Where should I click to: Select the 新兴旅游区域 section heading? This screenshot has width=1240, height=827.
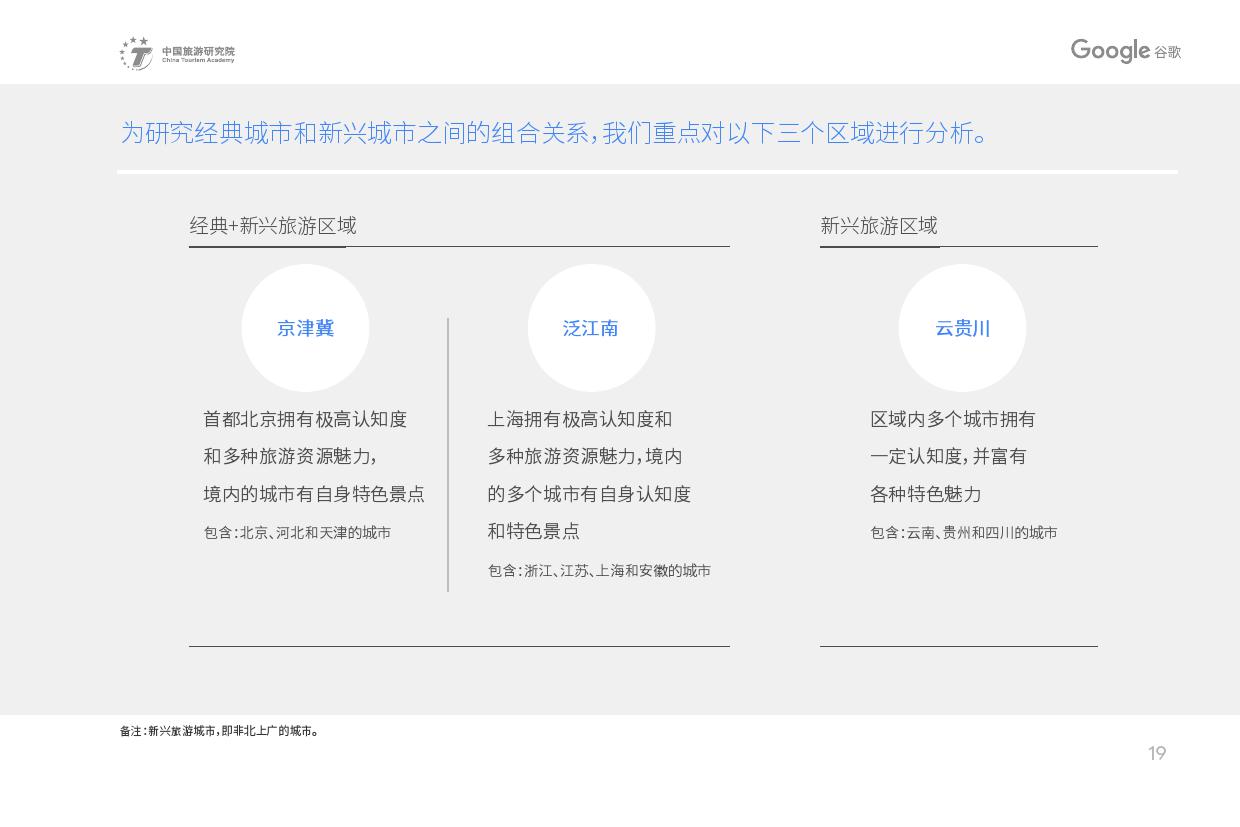[879, 226]
